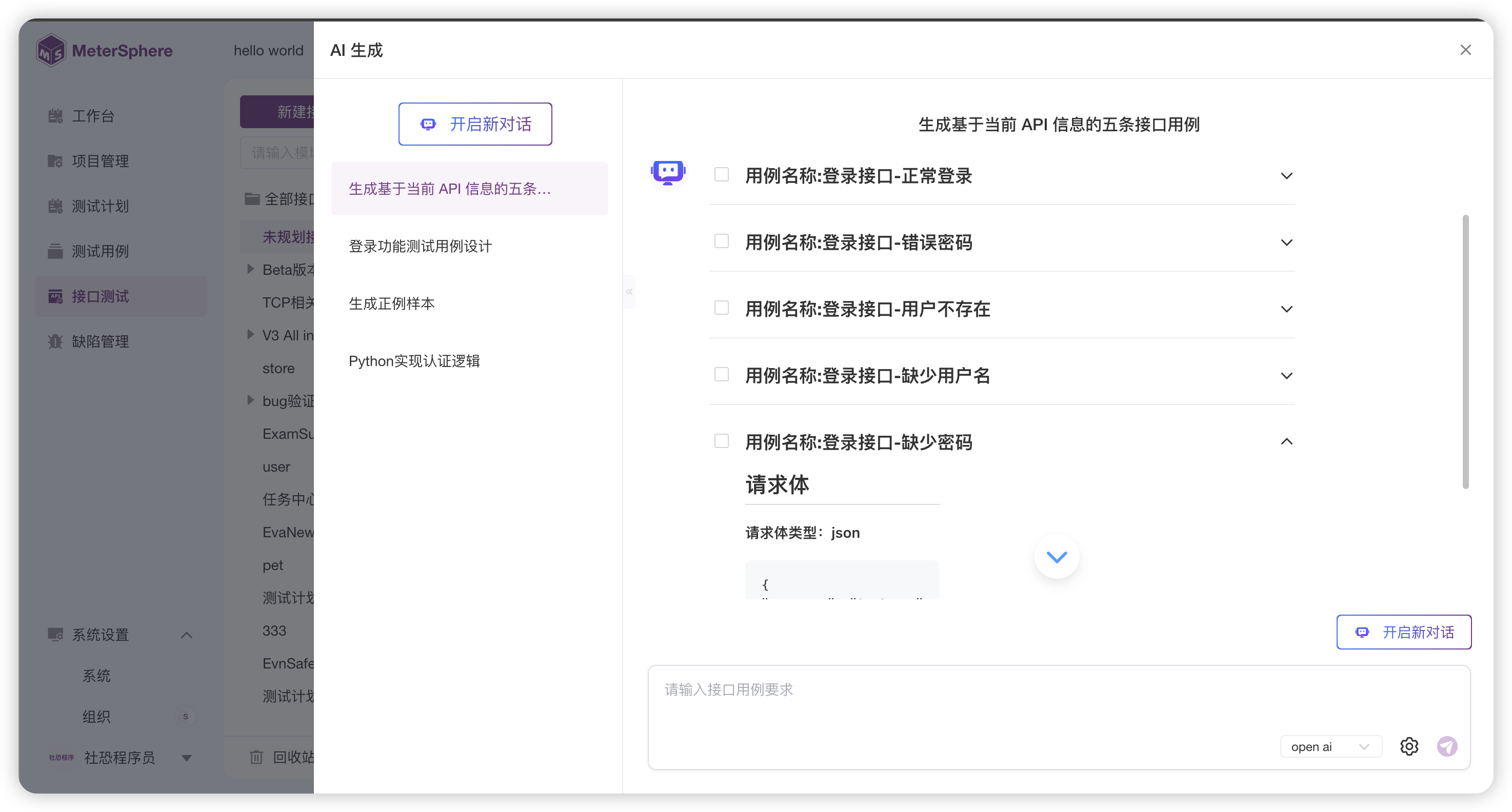This screenshot has width=1512, height=812.
Task: Collapse the 登录接口-缺少密码 case chevron
Action: coord(1286,441)
